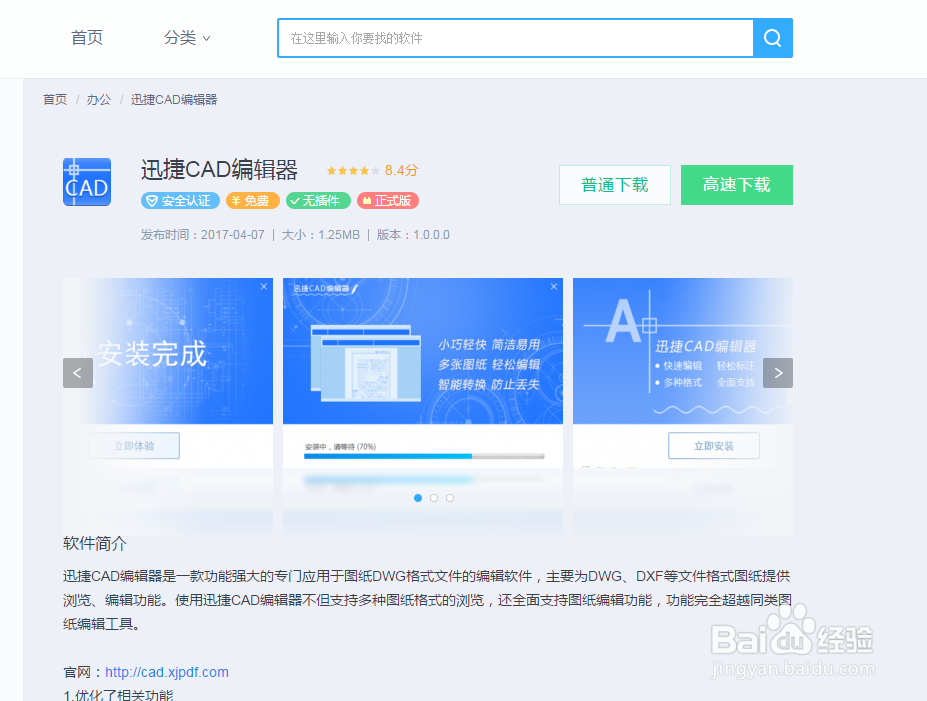Click the 版本：1.0.0.0 text
Viewport: 927px width, 701px height.
pyautogui.click(x=413, y=235)
